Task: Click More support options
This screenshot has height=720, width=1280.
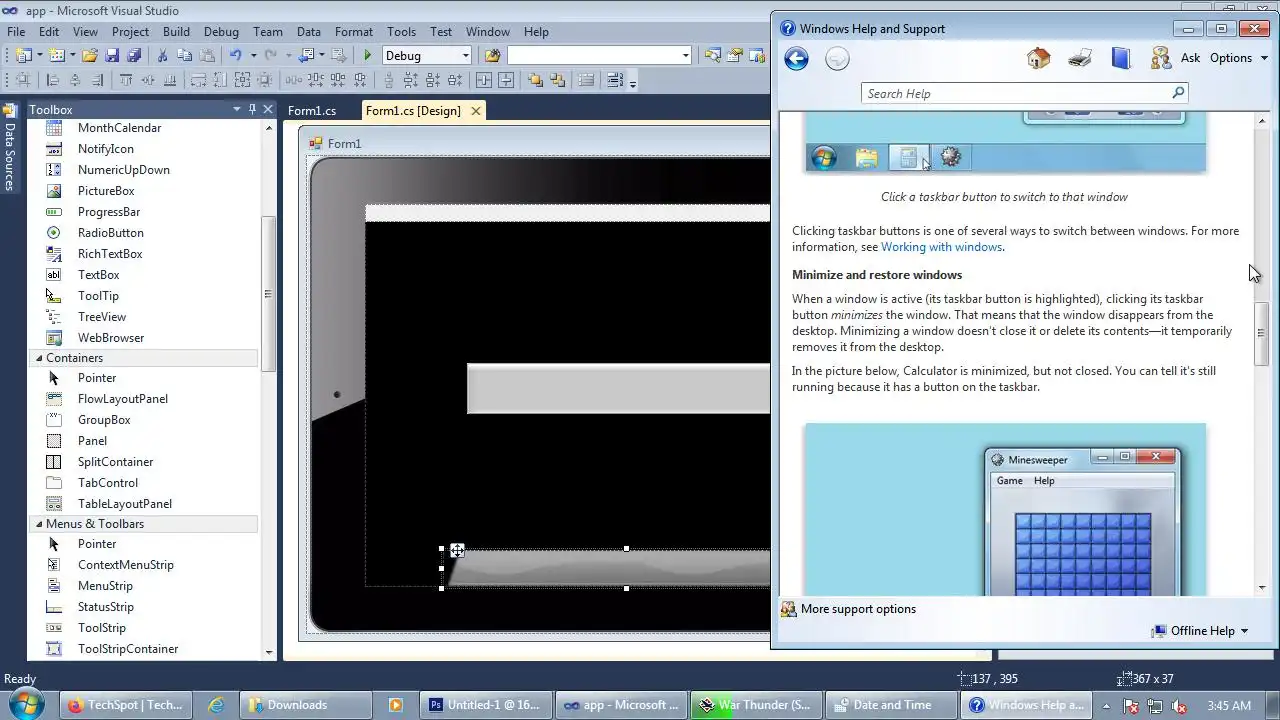Action: click(x=858, y=609)
